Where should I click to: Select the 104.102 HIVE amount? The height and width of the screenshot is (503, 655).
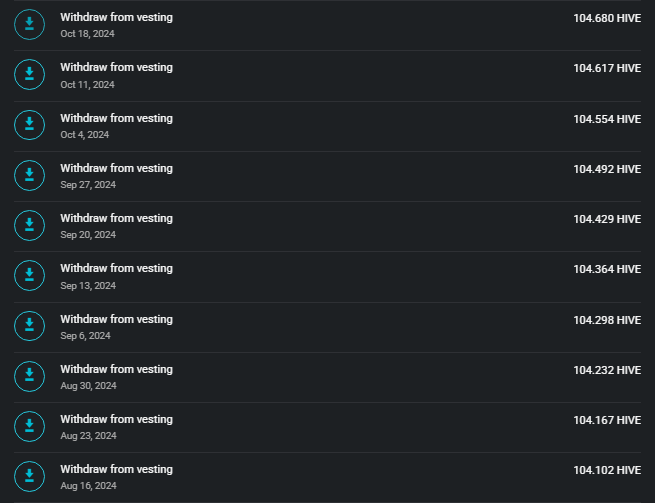607,470
